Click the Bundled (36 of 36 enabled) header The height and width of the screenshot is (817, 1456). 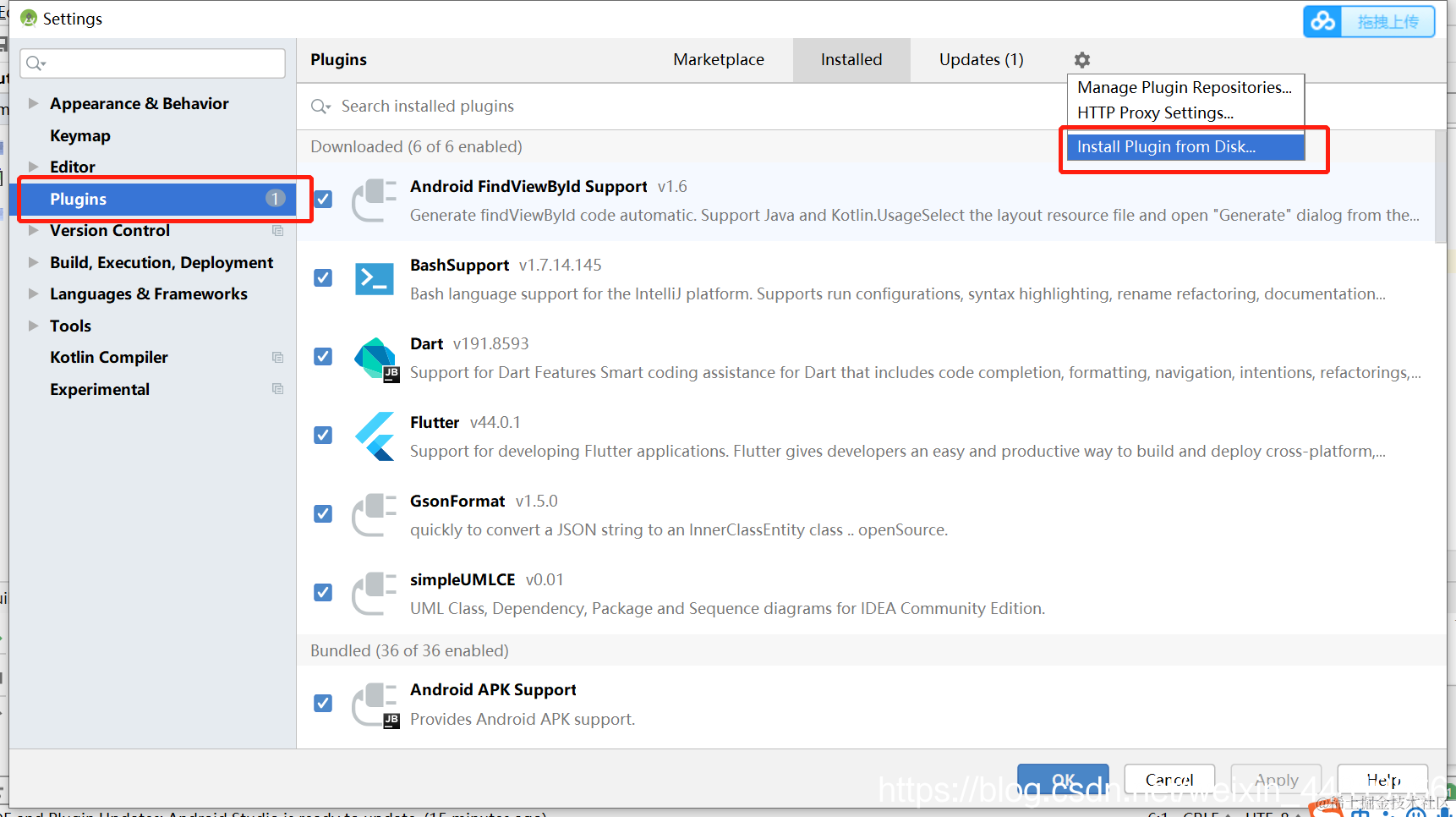coord(409,650)
